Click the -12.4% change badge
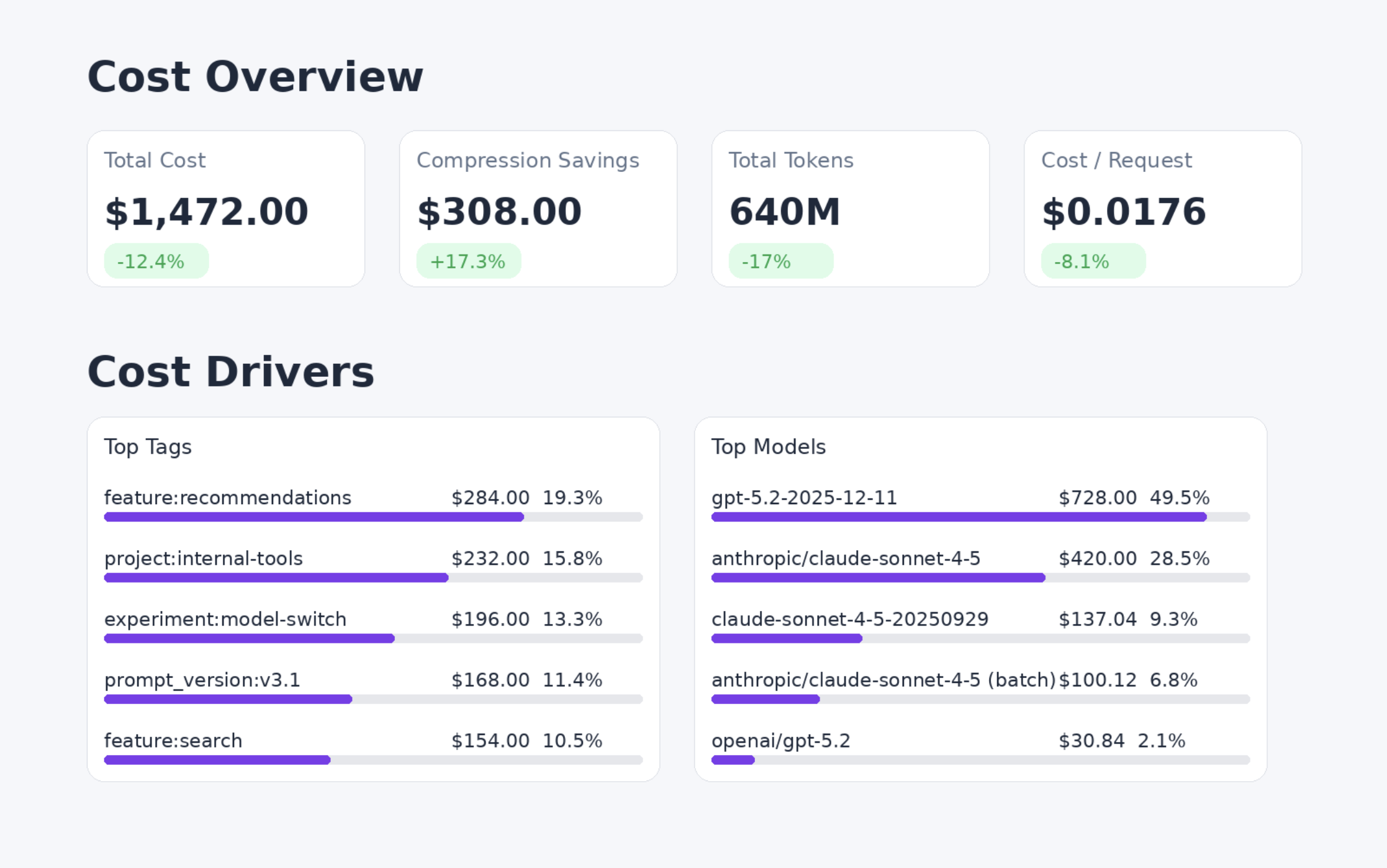The width and height of the screenshot is (1387, 868). 156,261
